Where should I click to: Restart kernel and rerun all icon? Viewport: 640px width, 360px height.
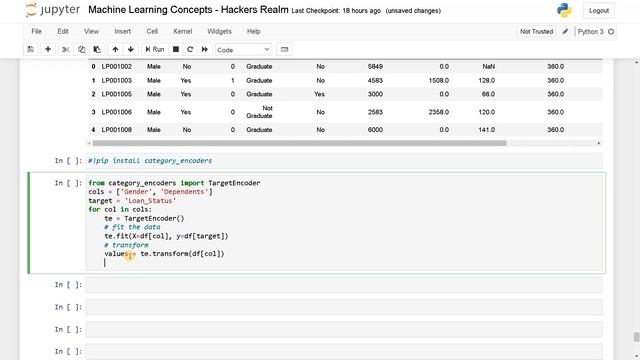pos(205,49)
